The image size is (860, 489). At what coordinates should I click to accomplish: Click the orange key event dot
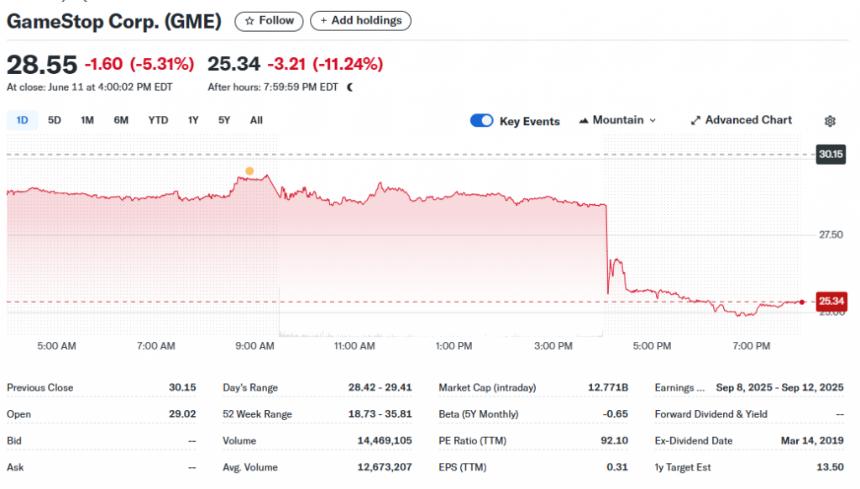click(x=249, y=171)
